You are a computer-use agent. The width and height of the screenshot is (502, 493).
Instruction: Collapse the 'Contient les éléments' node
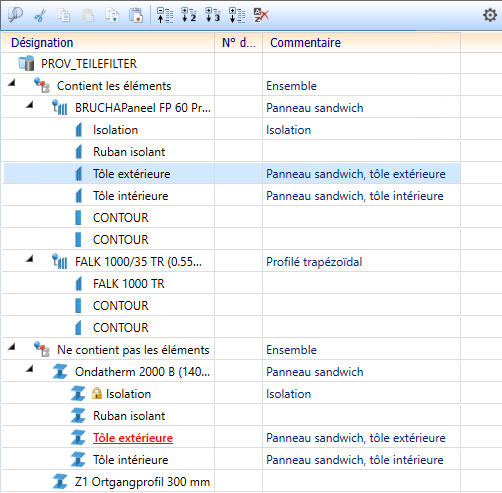(x=12, y=82)
